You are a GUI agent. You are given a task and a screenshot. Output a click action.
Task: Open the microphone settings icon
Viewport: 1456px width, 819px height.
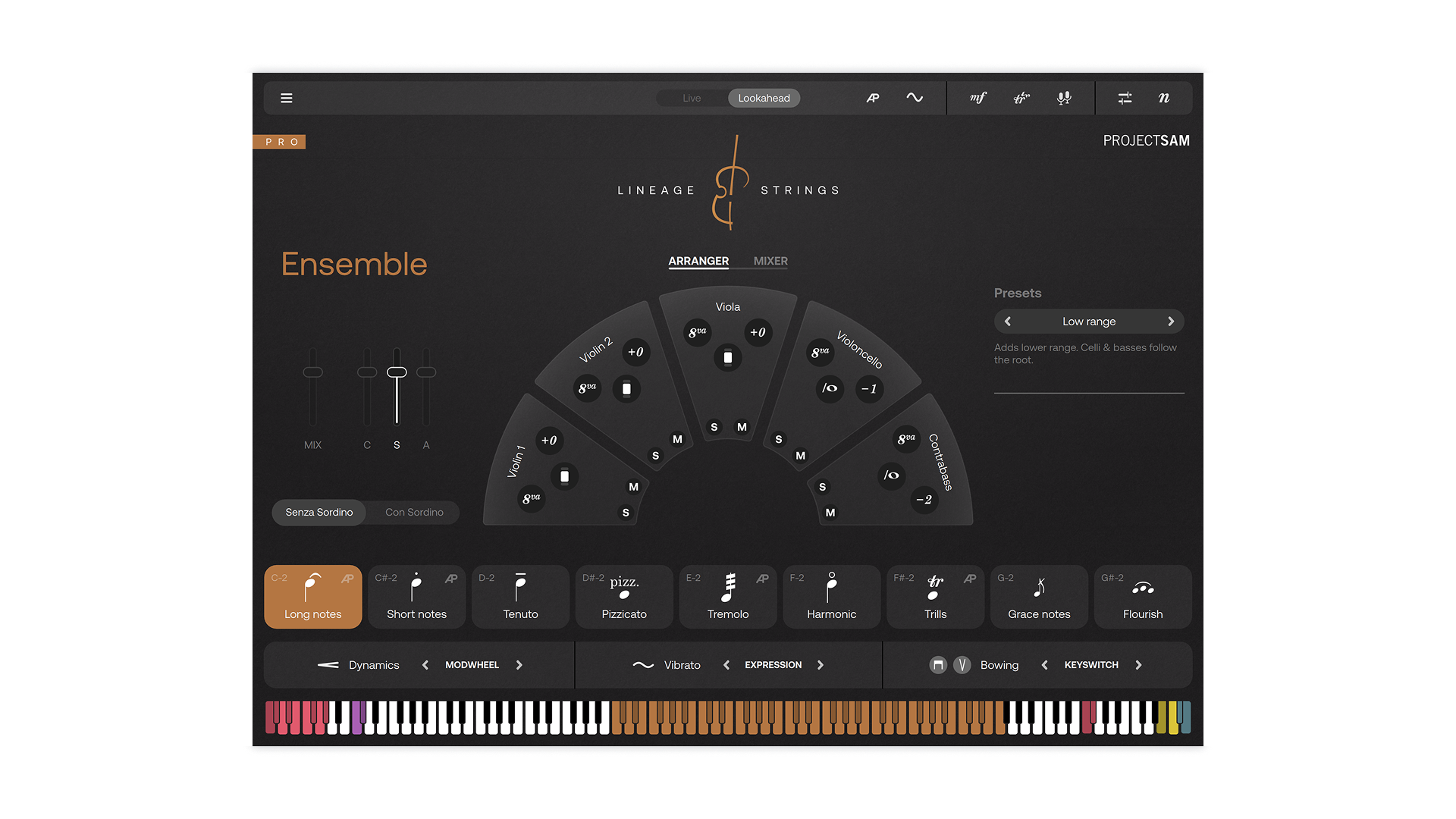pyautogui.click(x=1064, y=98)
